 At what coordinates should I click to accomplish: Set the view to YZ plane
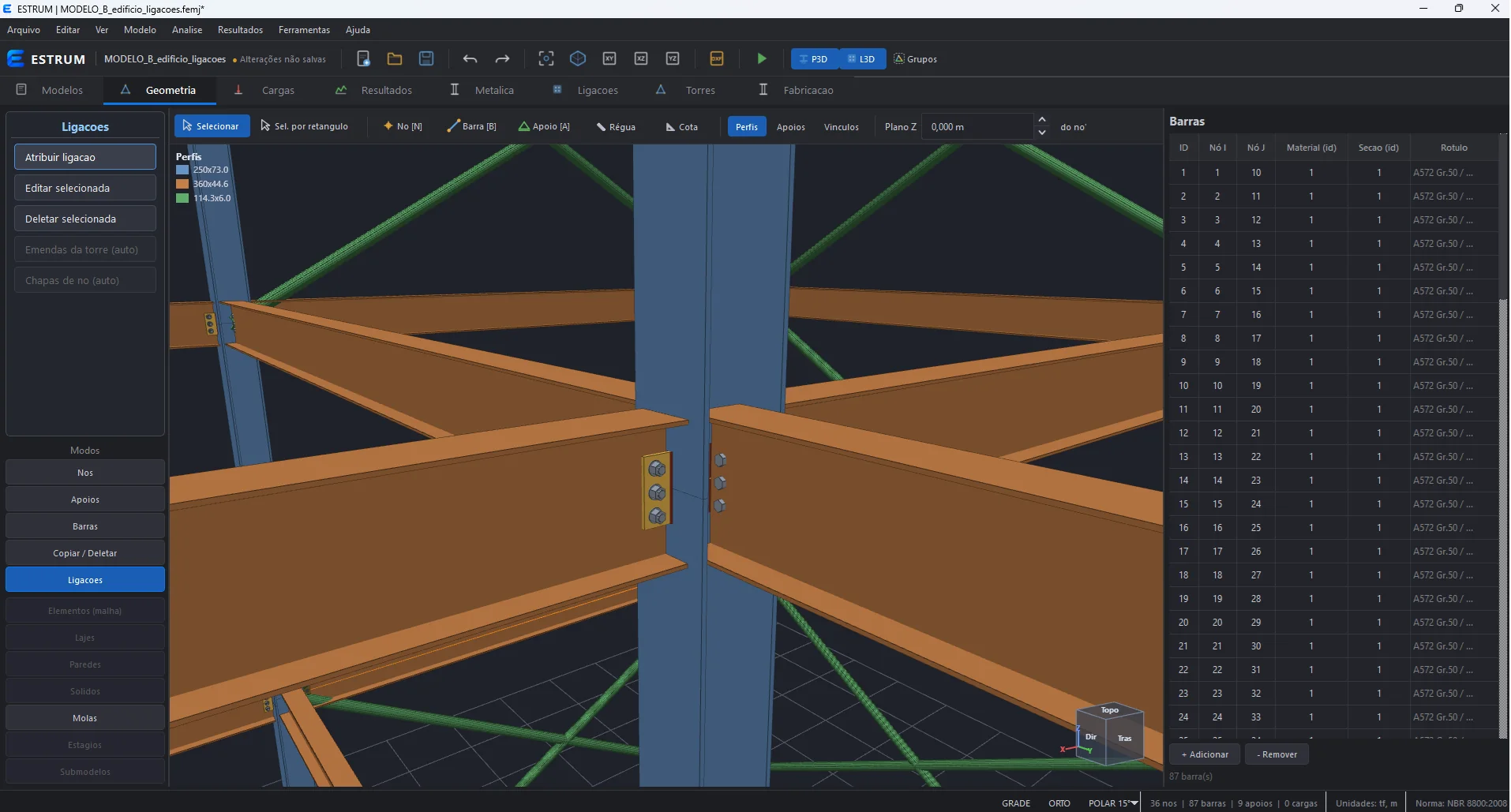tap(673, 59)
